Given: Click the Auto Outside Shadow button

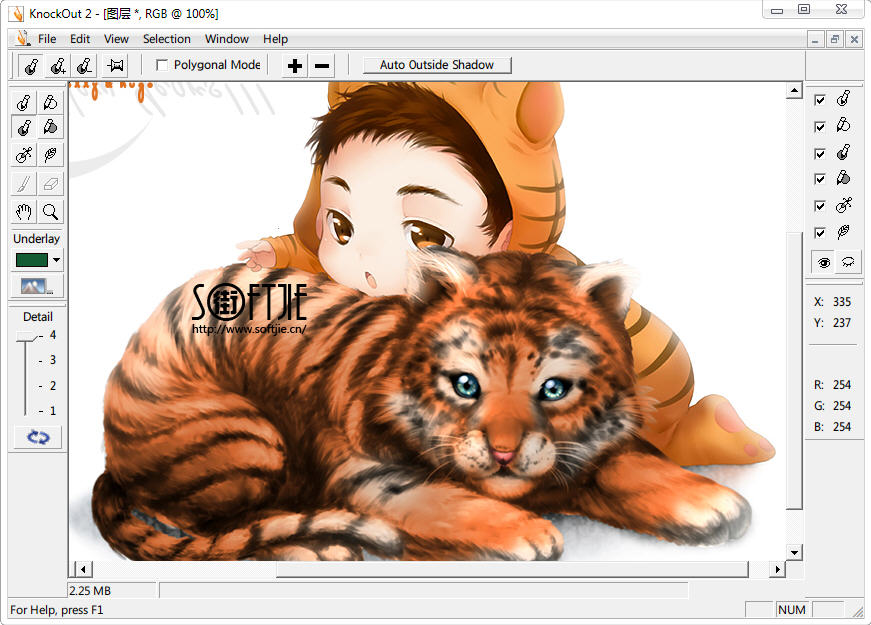Looking at the screenshot, I should pos(437,64).
